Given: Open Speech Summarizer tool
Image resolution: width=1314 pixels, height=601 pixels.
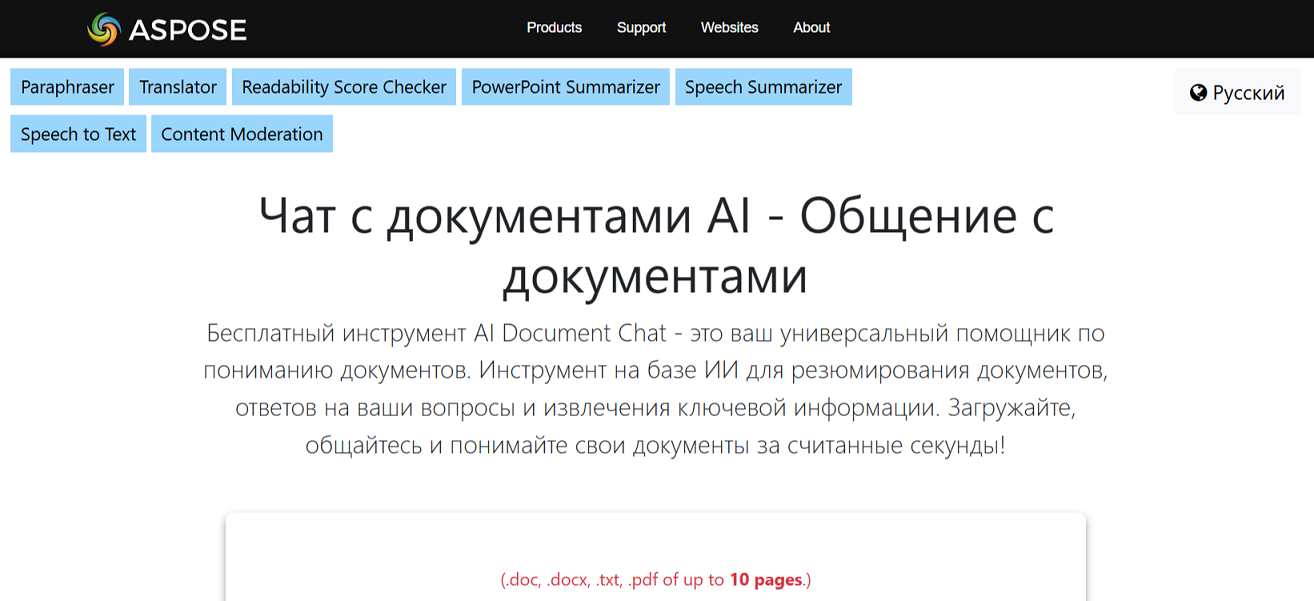Looking at the screenshot, I should coord(764,87).
